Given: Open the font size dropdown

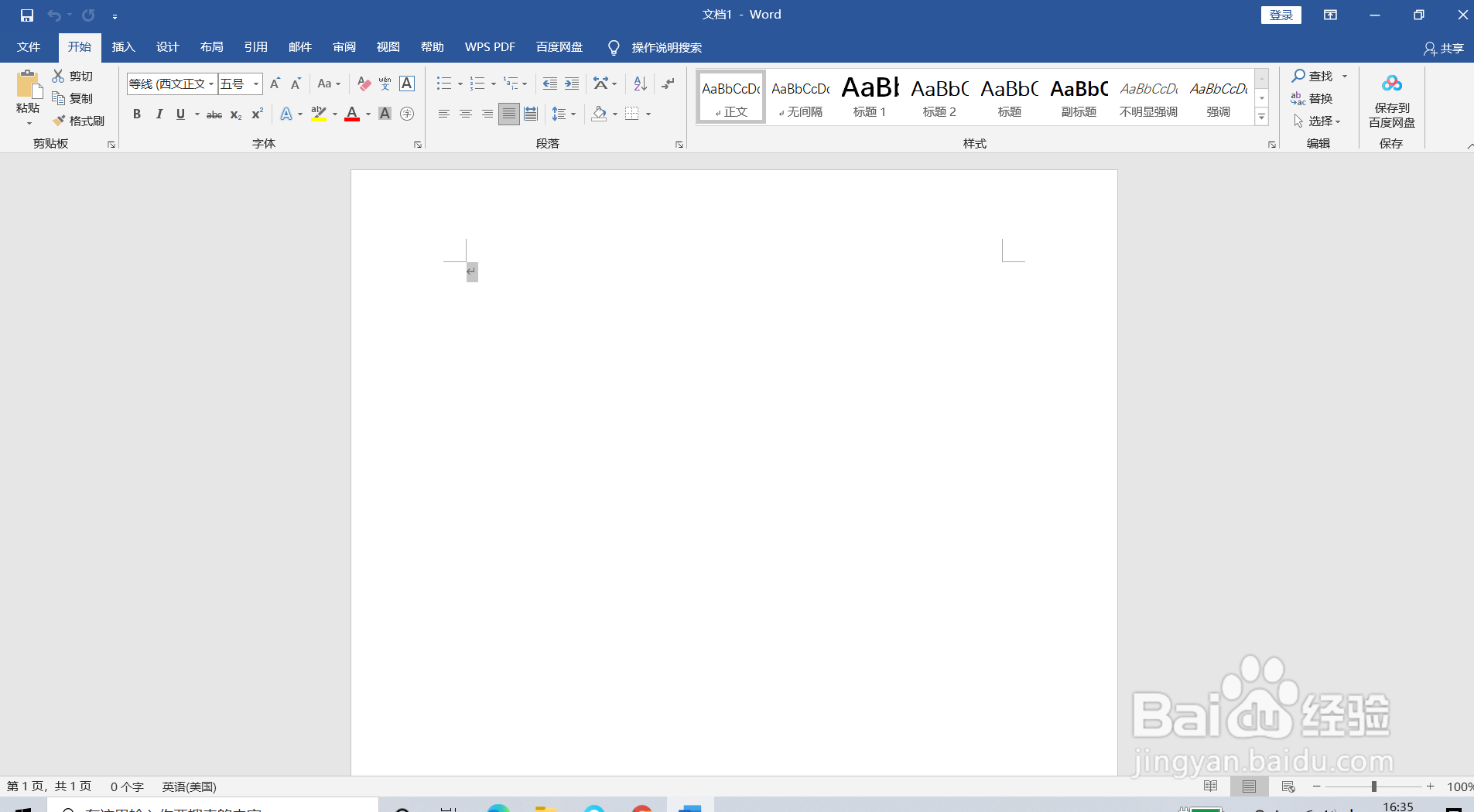Looking at the screenshot, I should click(x=256, y=84).
